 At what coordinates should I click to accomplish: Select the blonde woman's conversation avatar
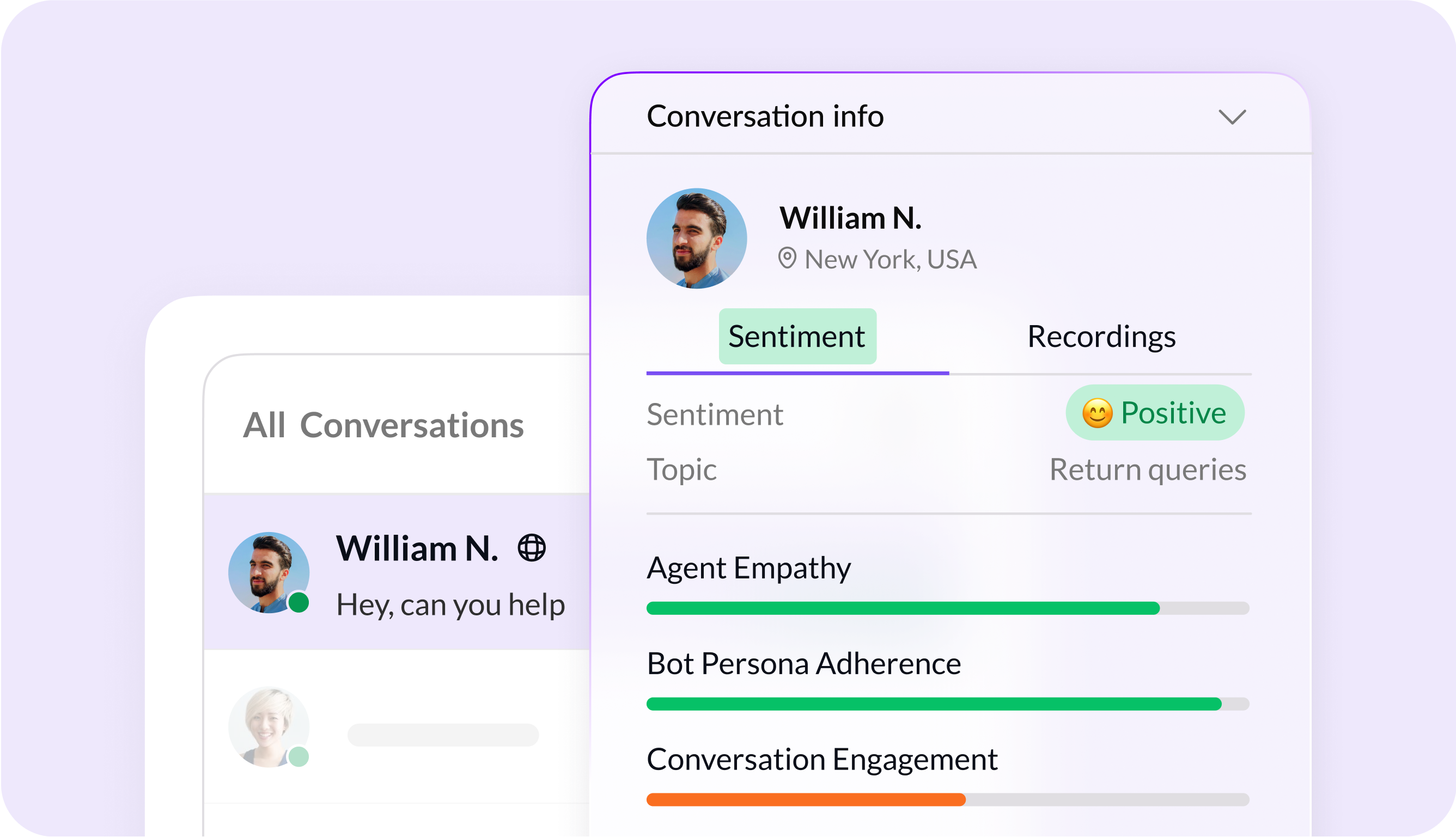pos(269,726)
